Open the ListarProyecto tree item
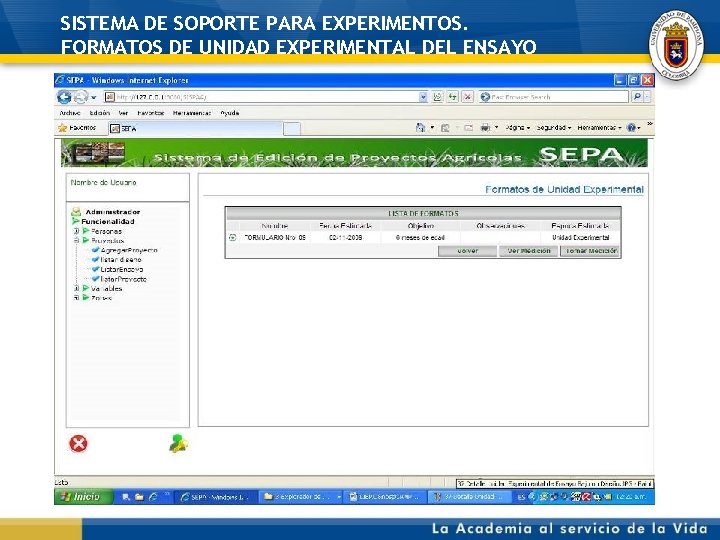This screenshot has height=540, width=720. tap(124, 279)
